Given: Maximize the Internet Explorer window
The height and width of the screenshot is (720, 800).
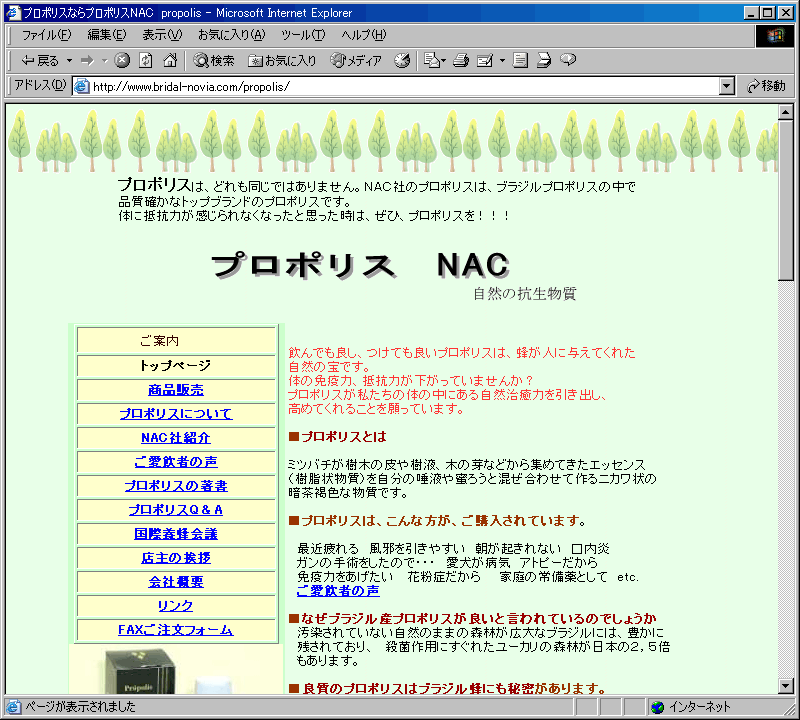Looking at the screenshot, I should [x=767, y=13].
